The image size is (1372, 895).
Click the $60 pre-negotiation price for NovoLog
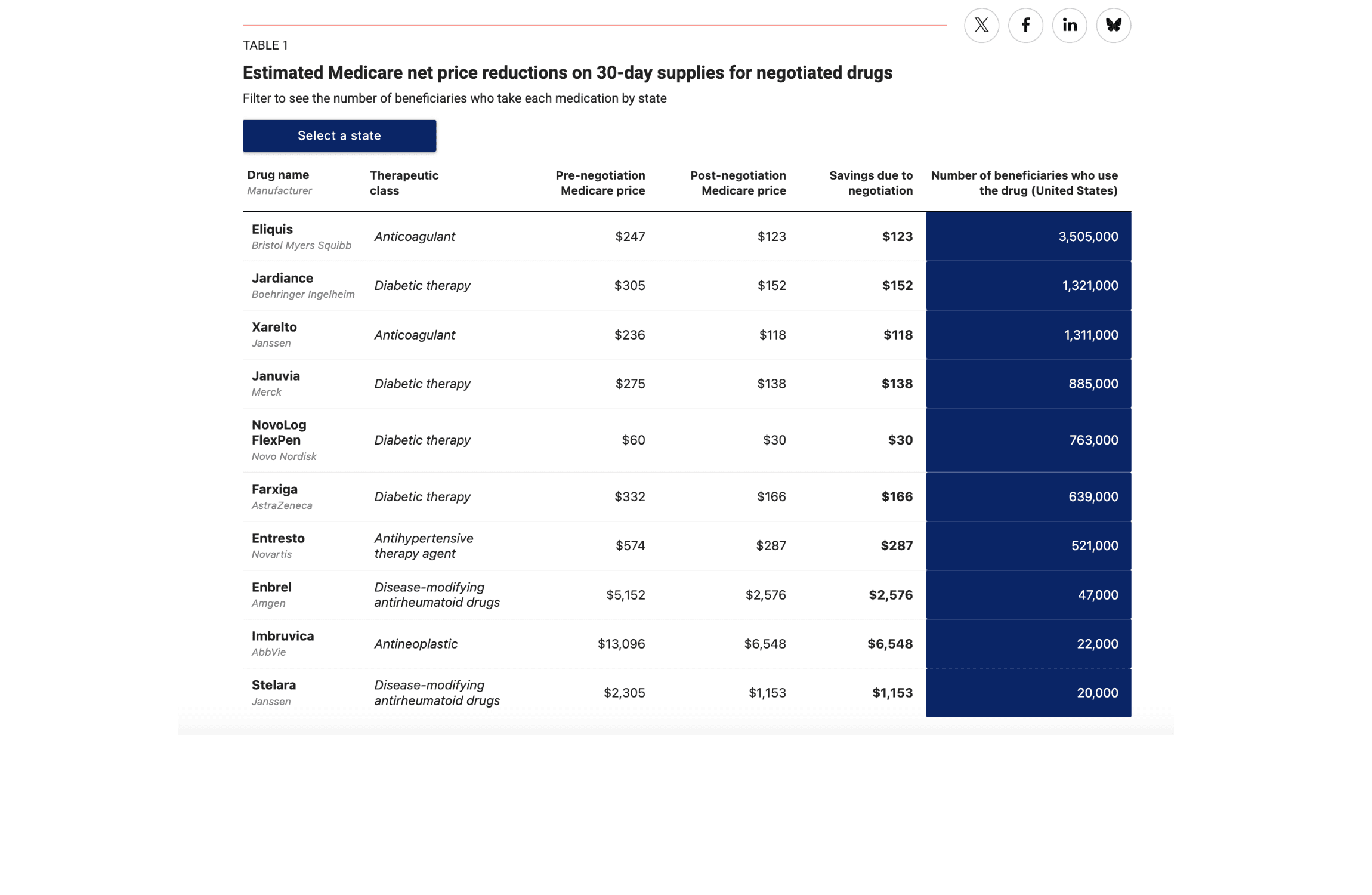tap(633, 440)
